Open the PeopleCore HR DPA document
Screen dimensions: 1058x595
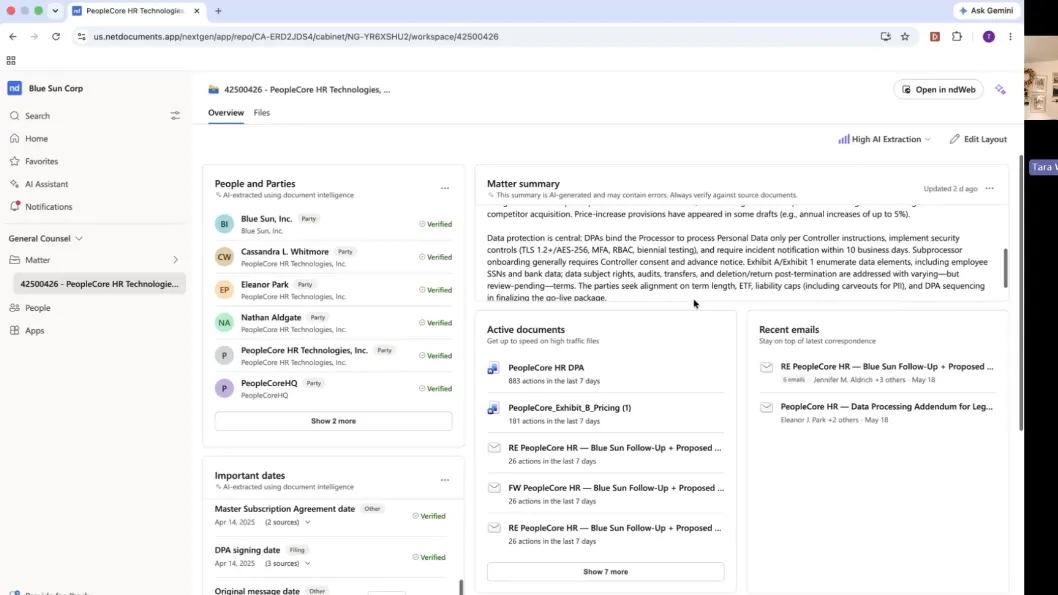tap(546, 368)
